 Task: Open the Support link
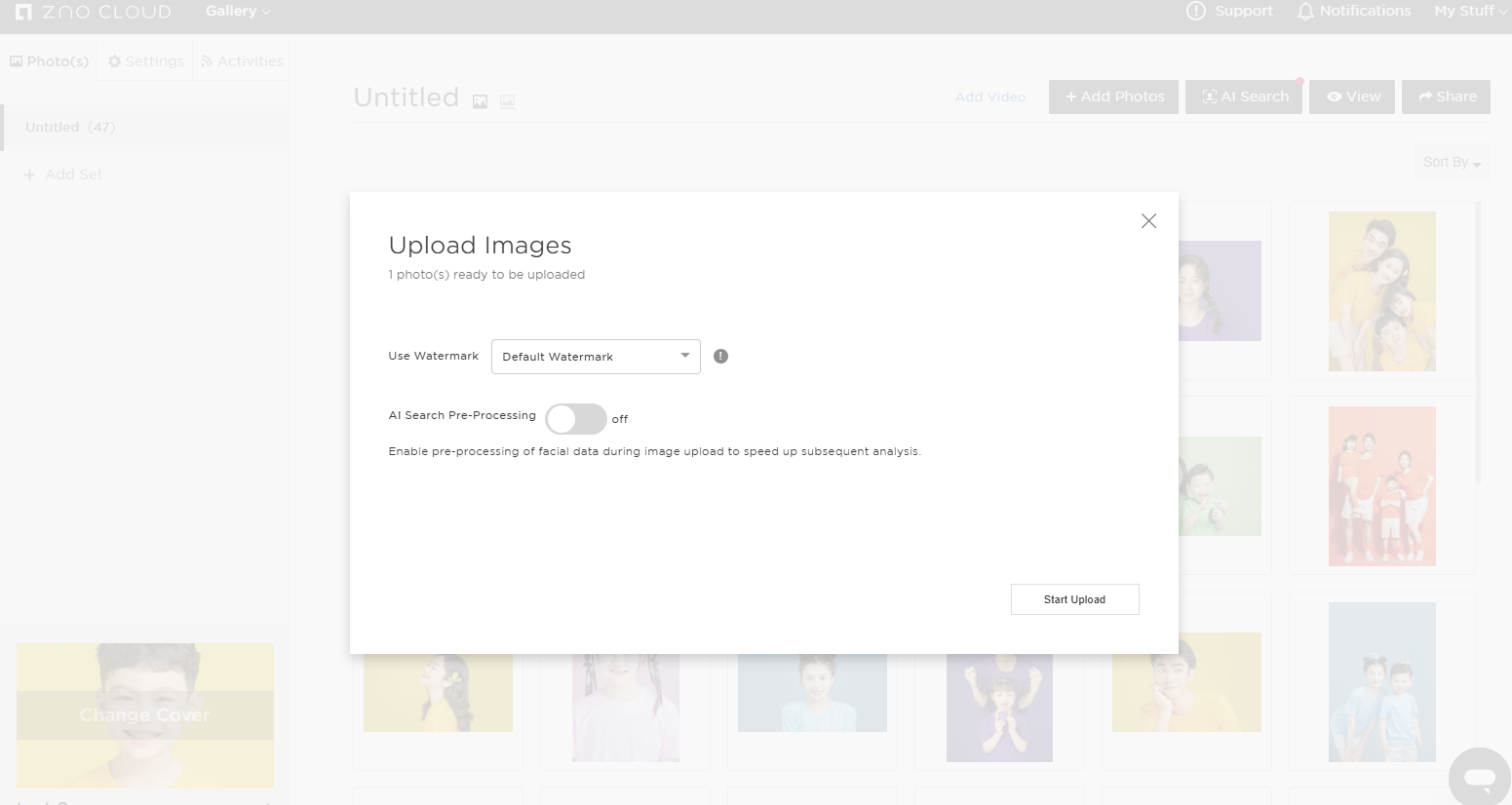point(1230,12)
